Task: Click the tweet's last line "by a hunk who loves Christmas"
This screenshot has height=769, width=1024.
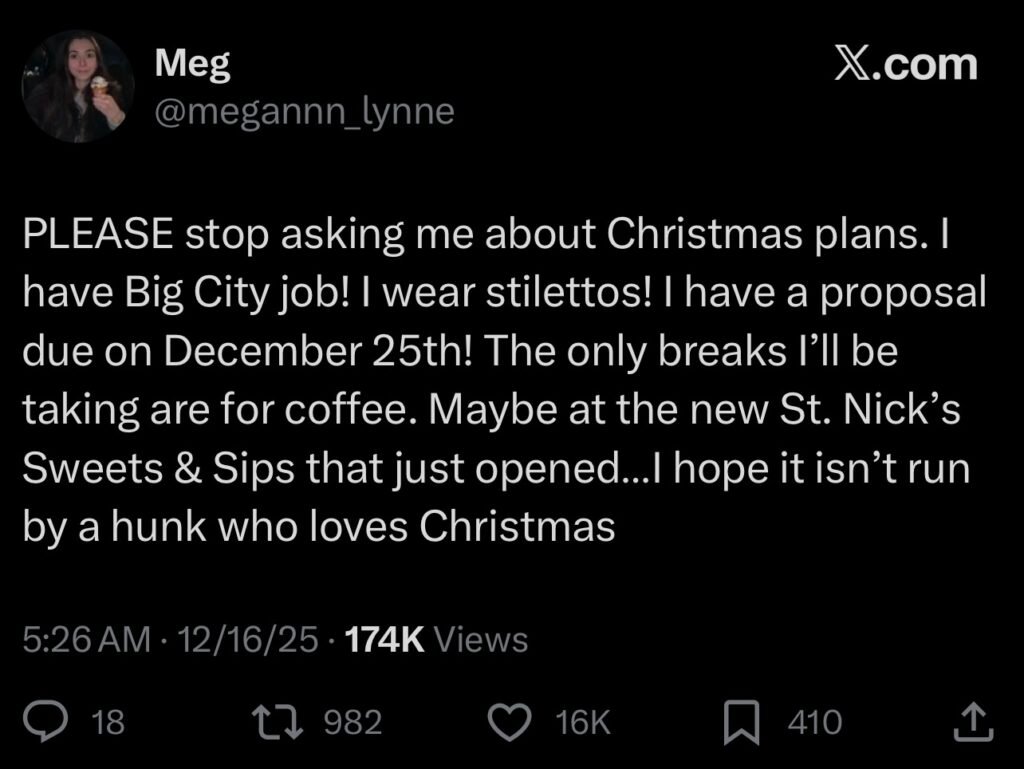Action: click(318, 526)
